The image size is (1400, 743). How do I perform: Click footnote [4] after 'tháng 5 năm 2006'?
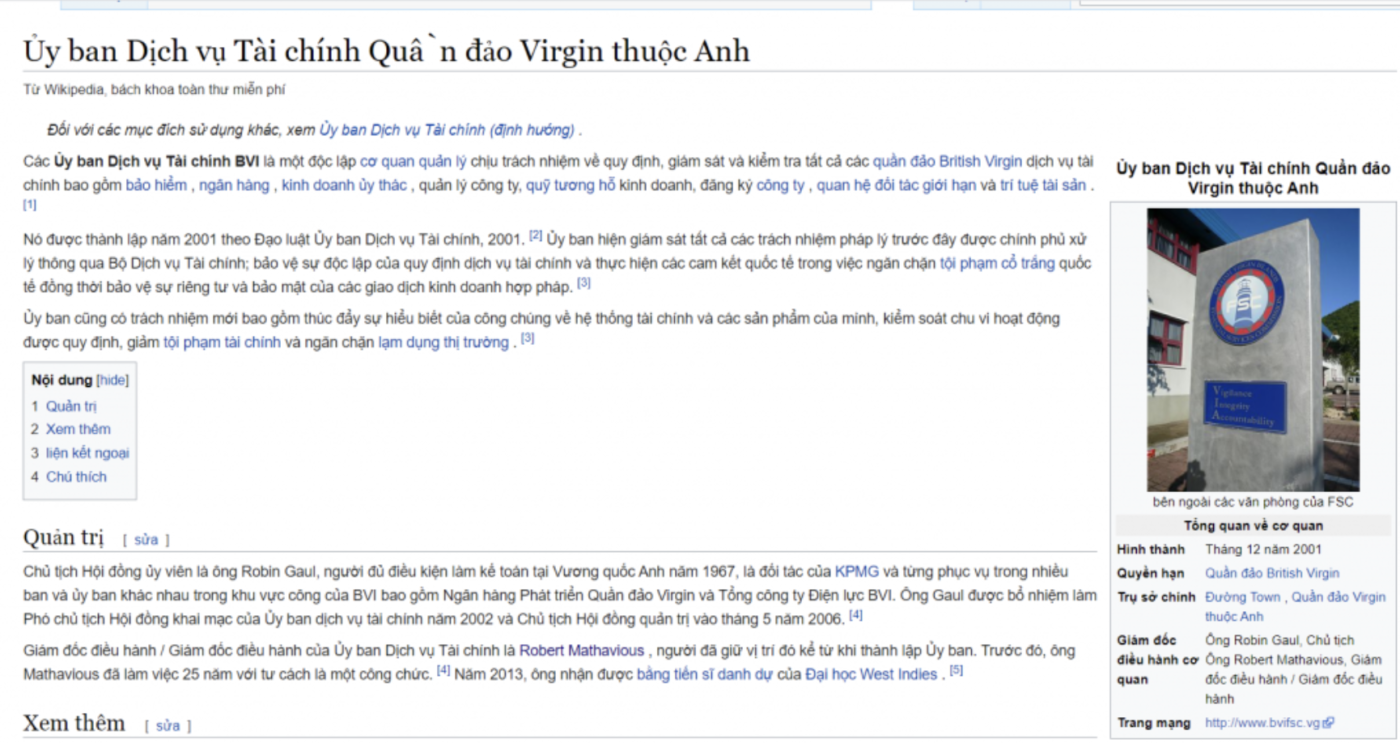(856, 615)
